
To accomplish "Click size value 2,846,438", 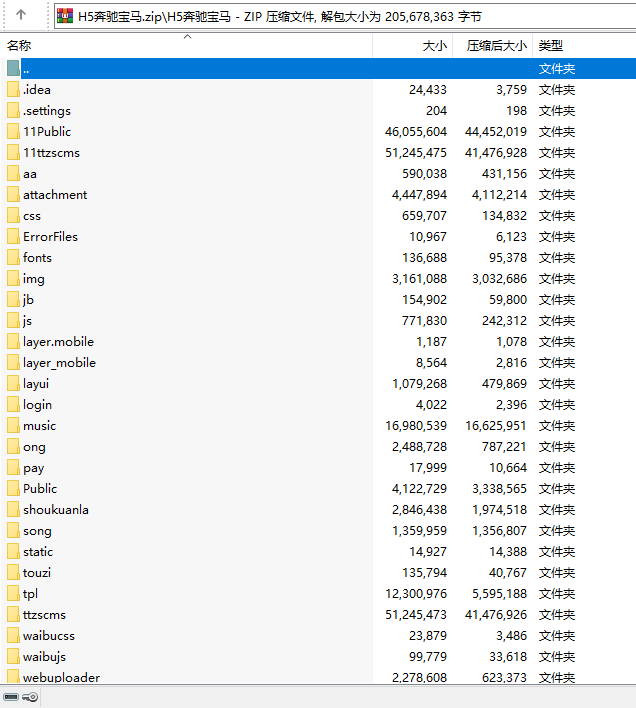I will click(x=419, y=509).
